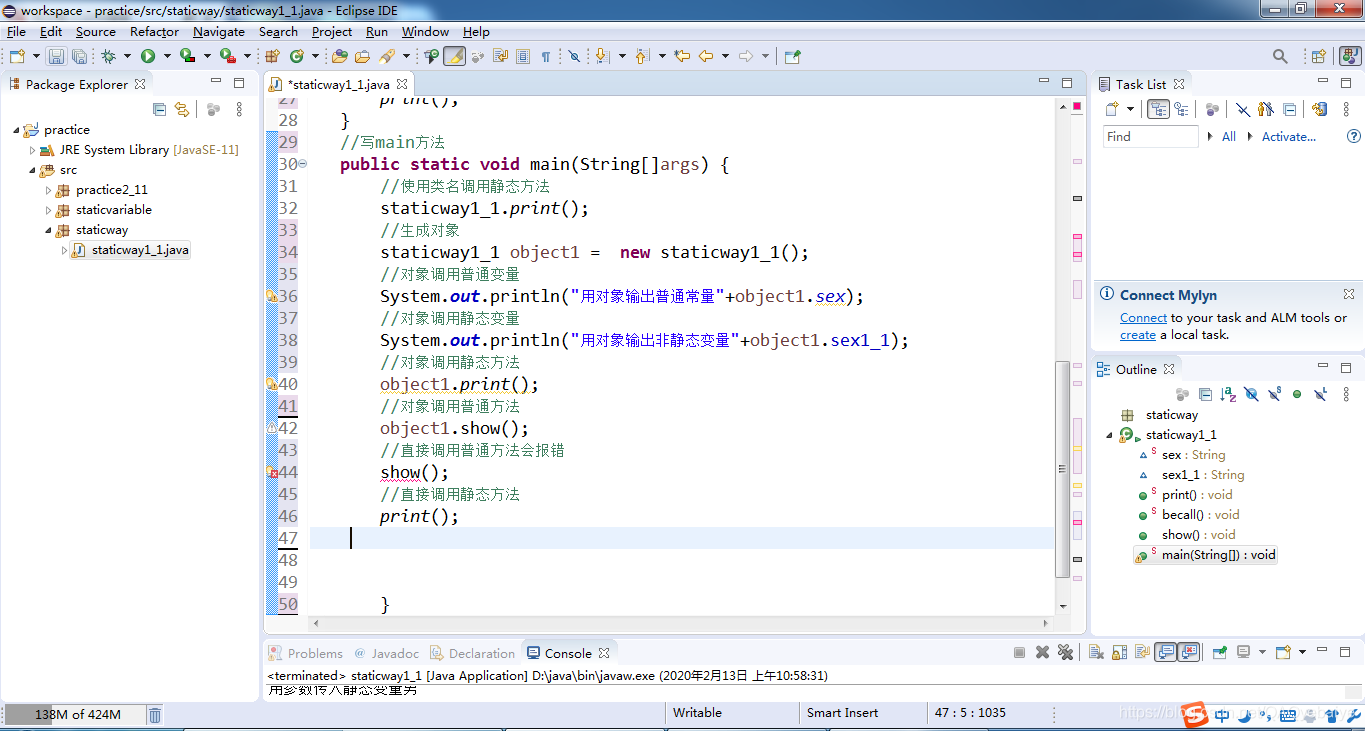
Task: Click the New Task icon in Task List
Action: (x=1111, y=110)
